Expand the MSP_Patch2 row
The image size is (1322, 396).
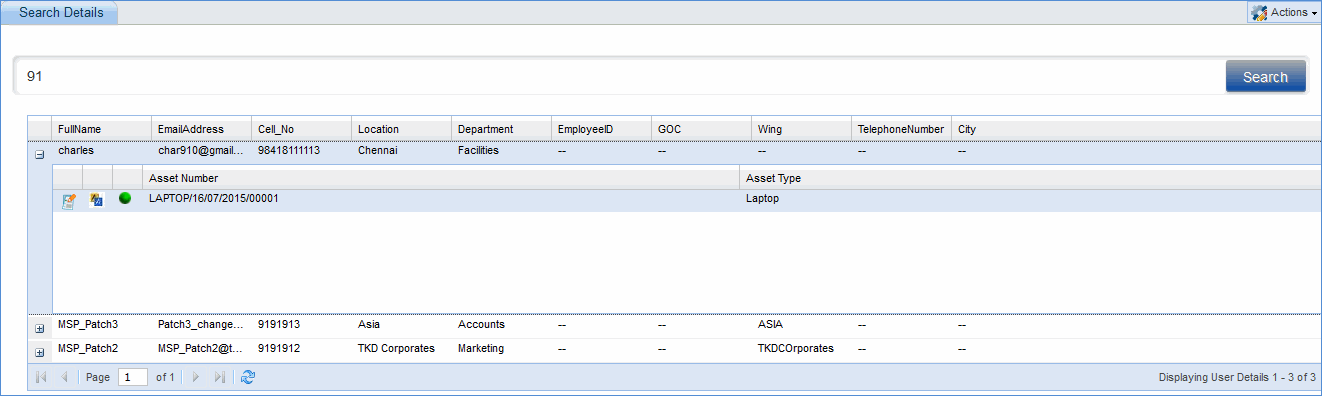pyautogui.click(x=40, y=352)
